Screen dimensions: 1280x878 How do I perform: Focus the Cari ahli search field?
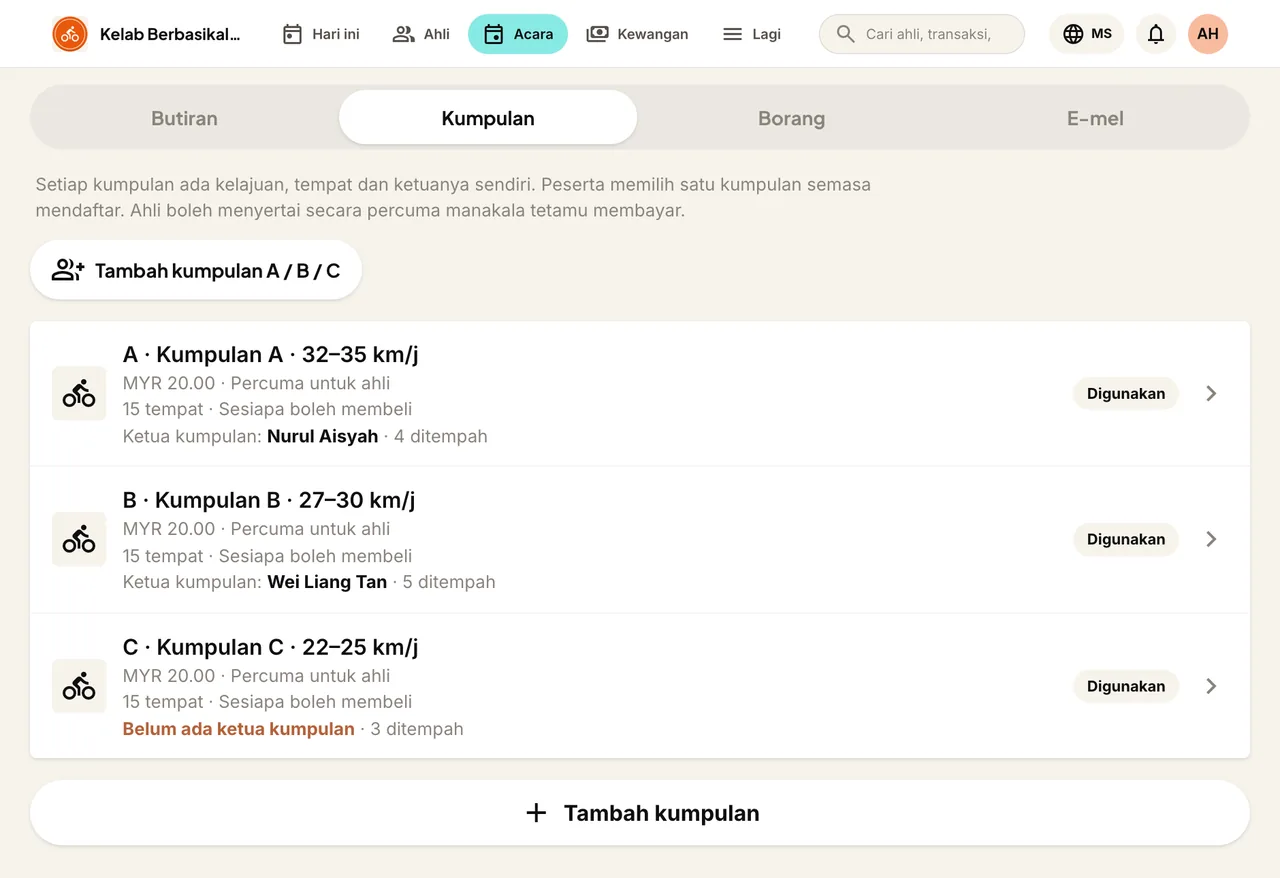coord(922,34)
